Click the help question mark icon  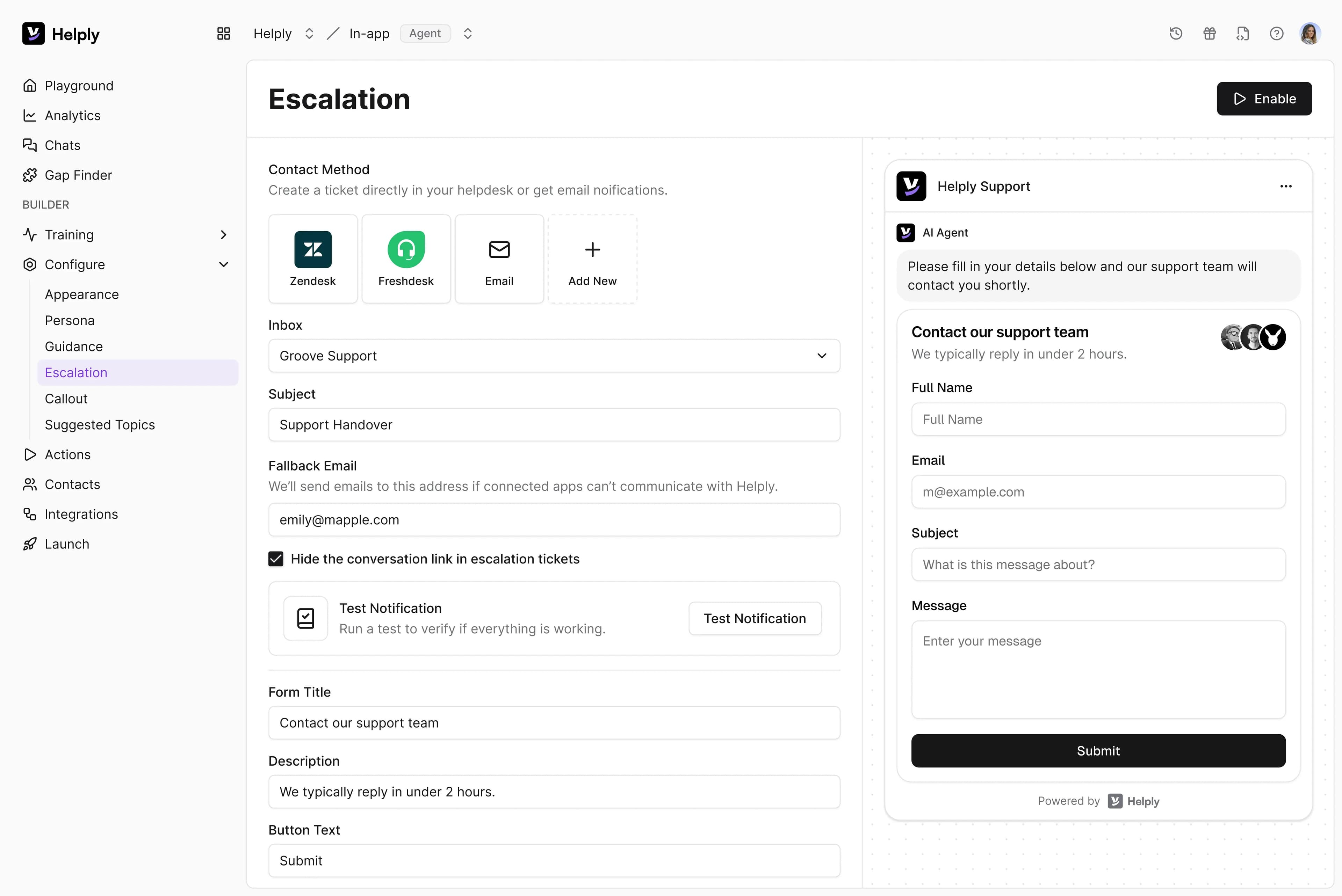1276,33
